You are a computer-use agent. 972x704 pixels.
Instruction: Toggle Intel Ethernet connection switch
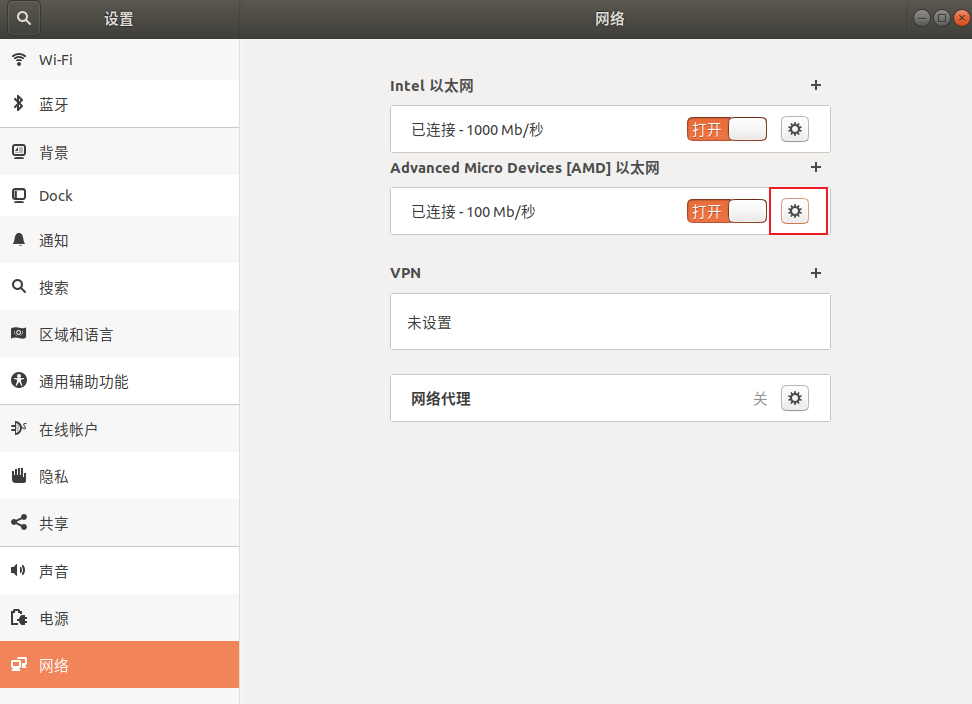[x=727, y=129]
